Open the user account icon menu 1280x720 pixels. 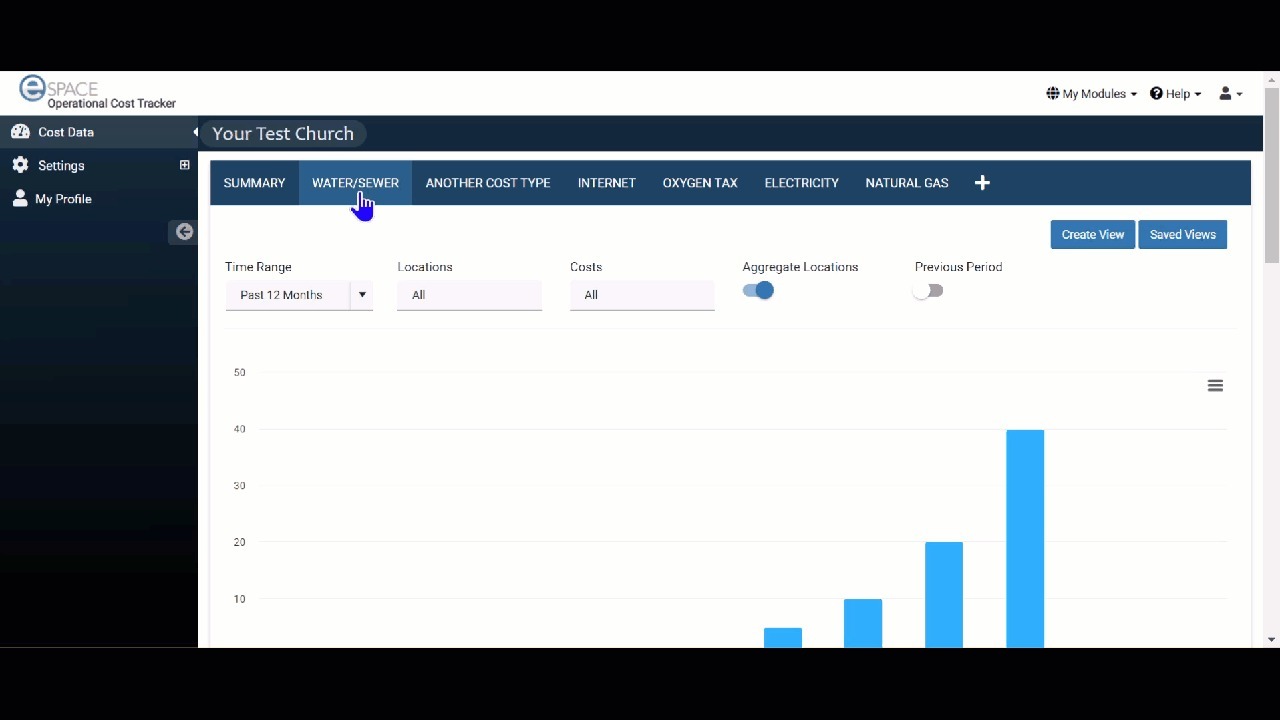coord(1230,94)
